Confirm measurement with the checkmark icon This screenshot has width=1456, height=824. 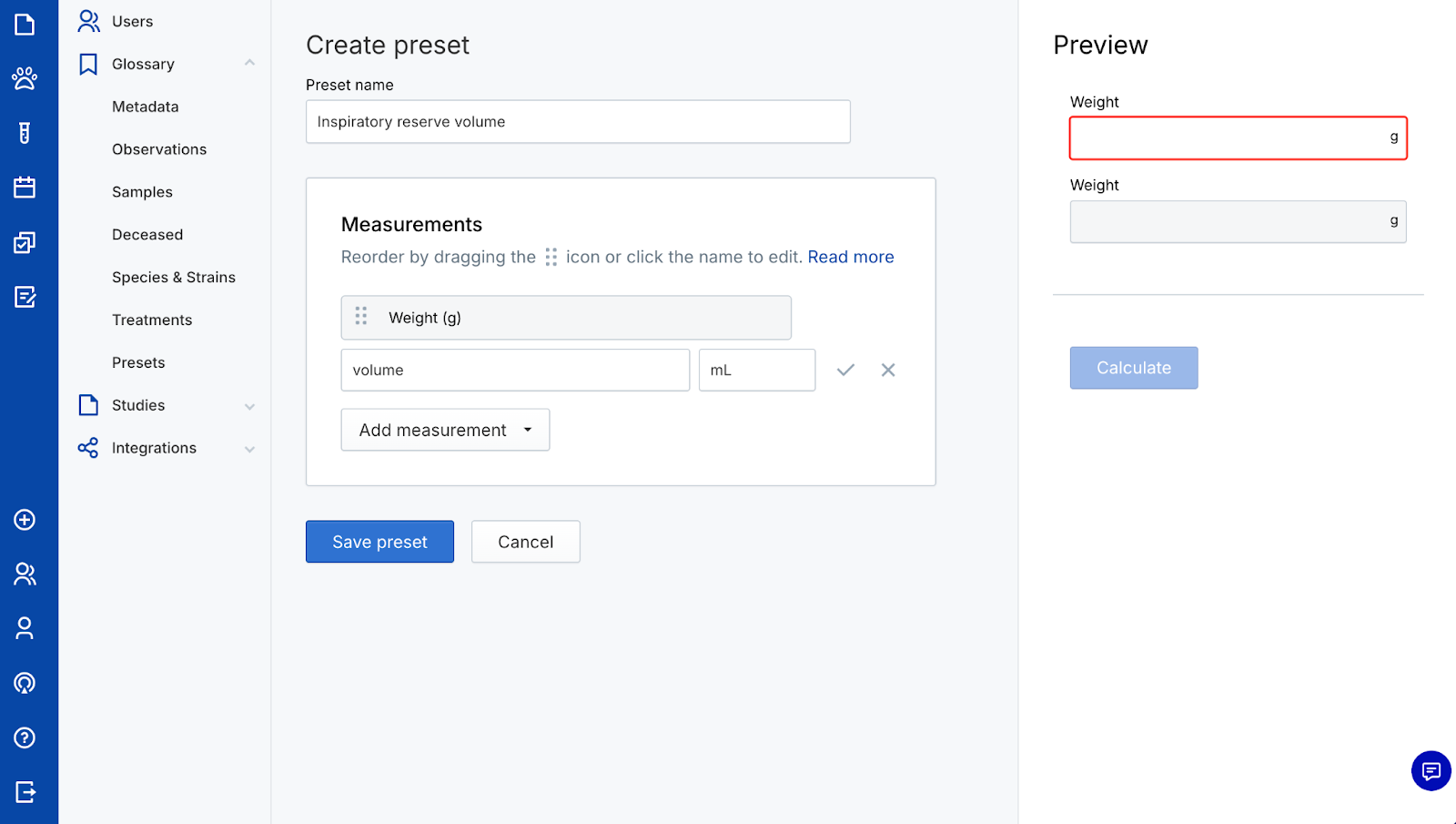tap(845, 370)
